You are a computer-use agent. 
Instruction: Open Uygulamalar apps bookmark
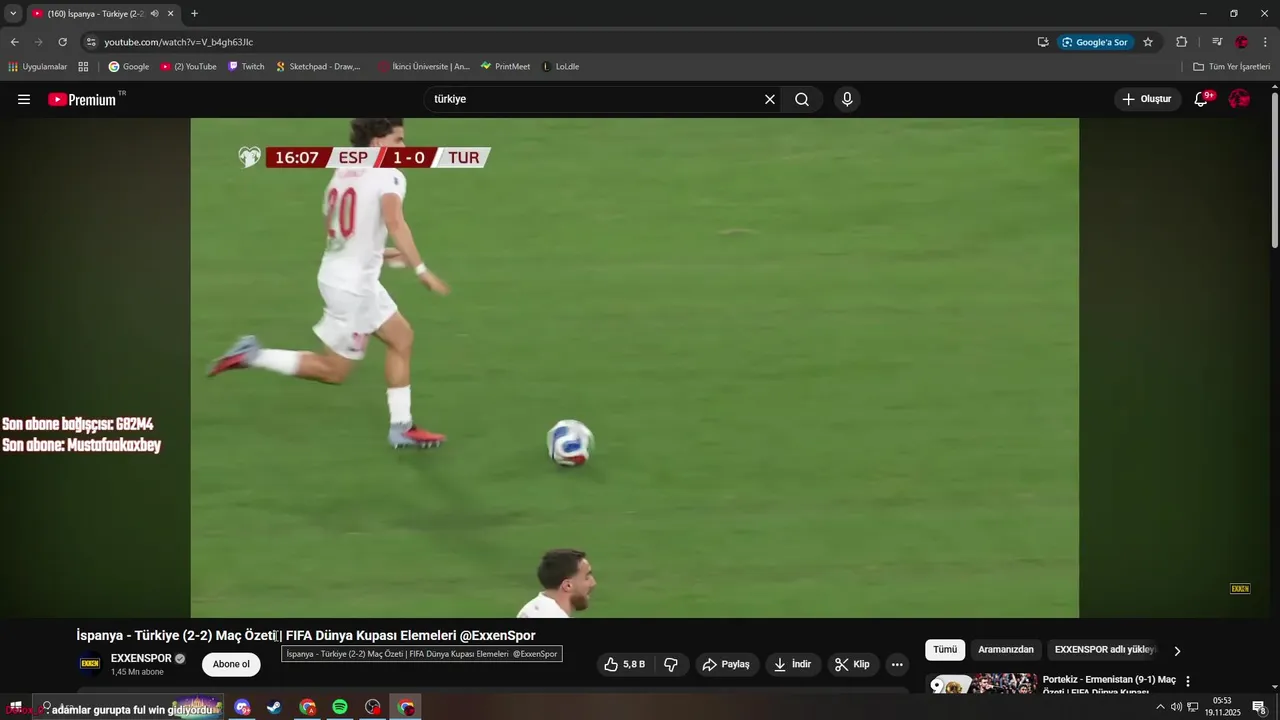38,66
